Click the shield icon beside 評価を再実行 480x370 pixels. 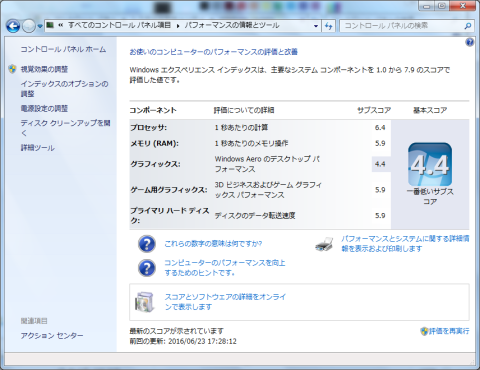point(424,331)
